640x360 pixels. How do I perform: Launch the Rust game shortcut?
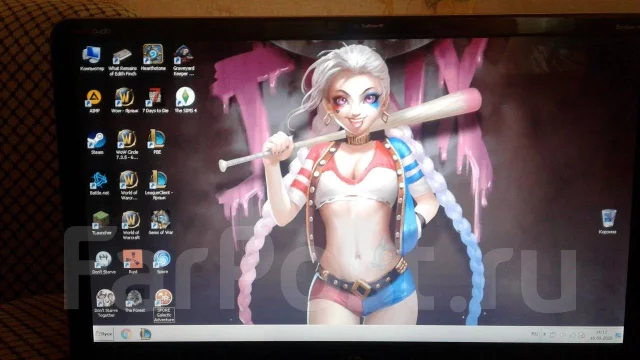tap(133, 261)
